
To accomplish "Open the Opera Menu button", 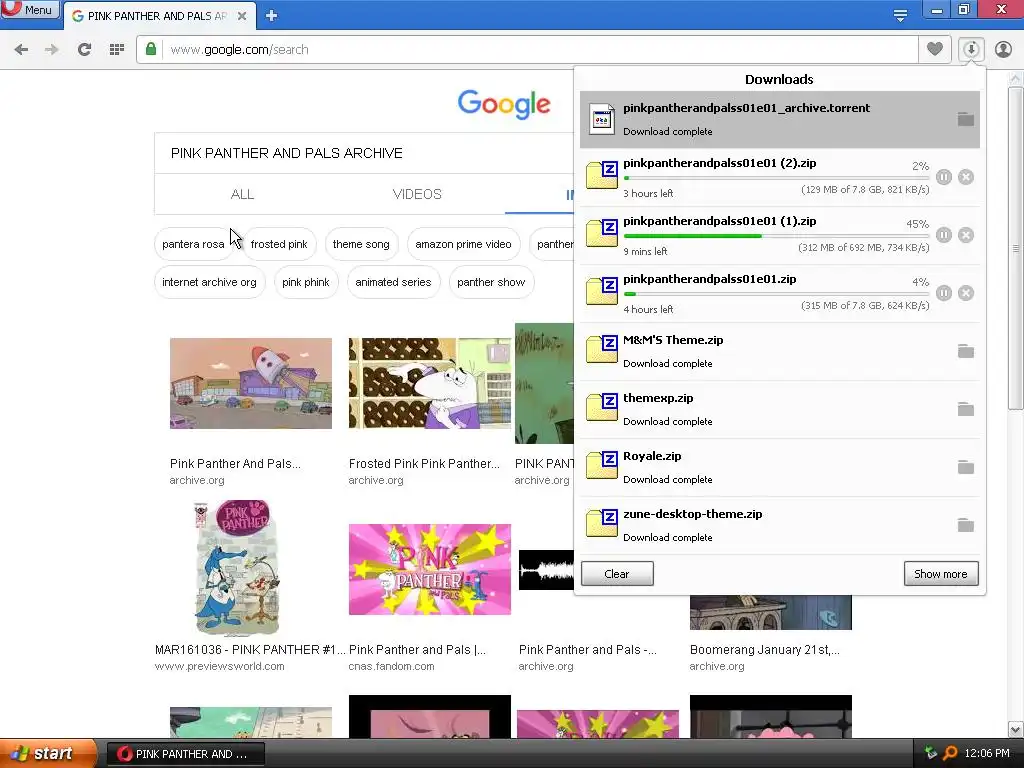I will [x=30, y=10].
